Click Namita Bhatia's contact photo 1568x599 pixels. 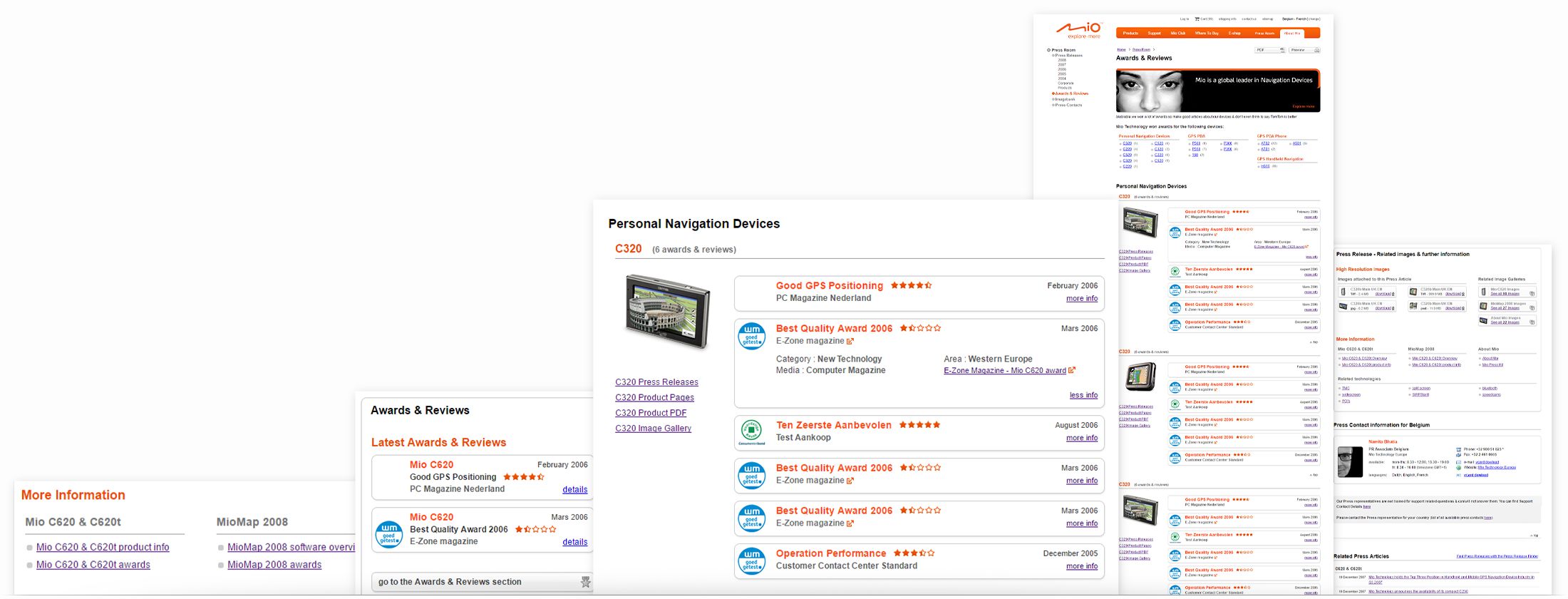(x=1350, y=462)
